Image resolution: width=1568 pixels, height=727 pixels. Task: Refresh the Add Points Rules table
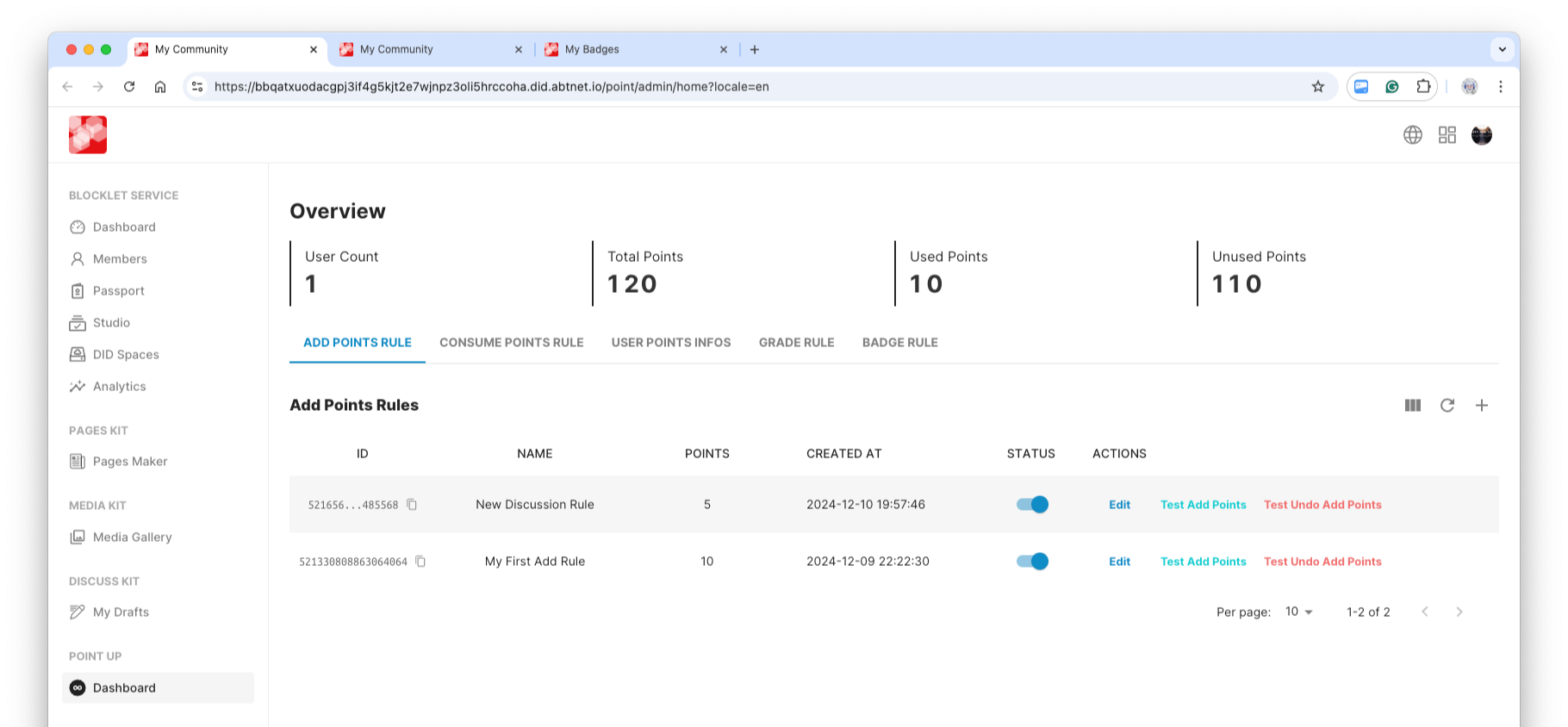1447,405
